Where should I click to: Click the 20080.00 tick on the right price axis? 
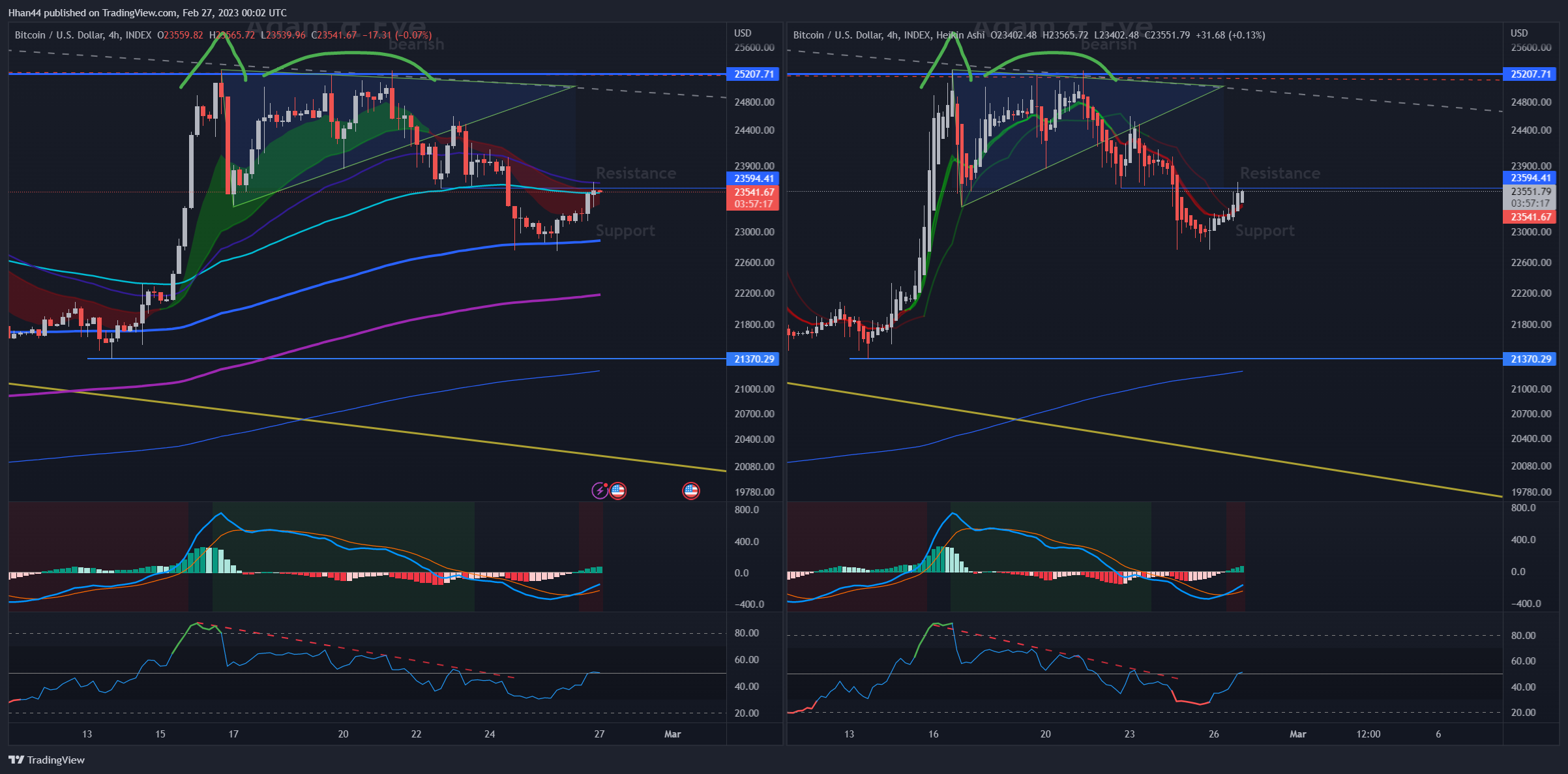(x=1531, y=466)
